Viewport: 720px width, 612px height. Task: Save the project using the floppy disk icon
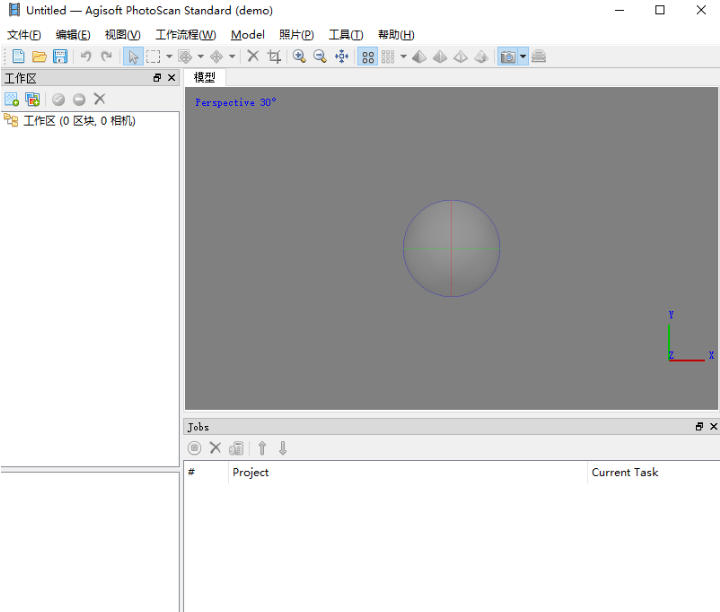(61, 57)
